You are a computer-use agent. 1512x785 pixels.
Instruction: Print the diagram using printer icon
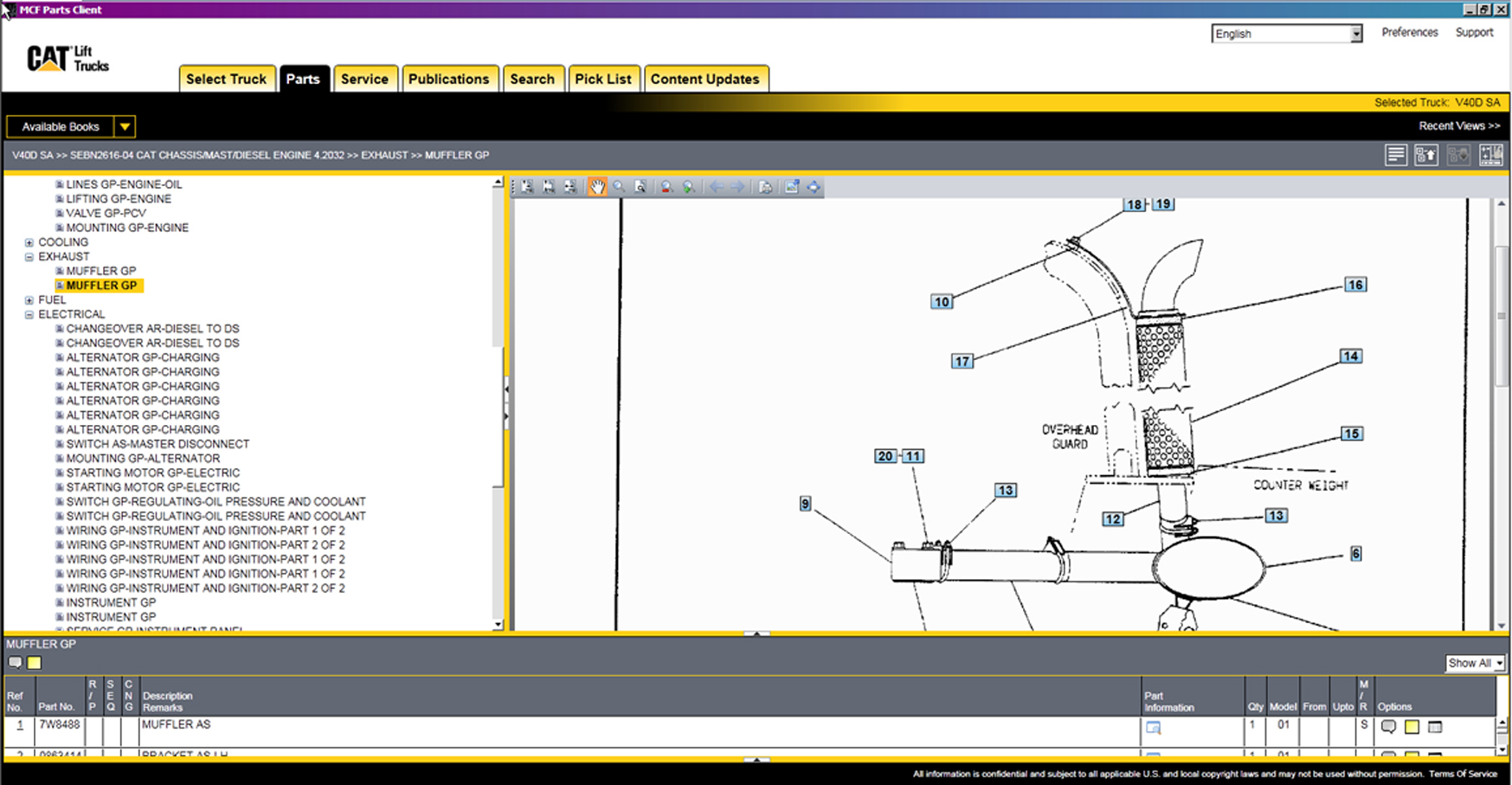765,187
